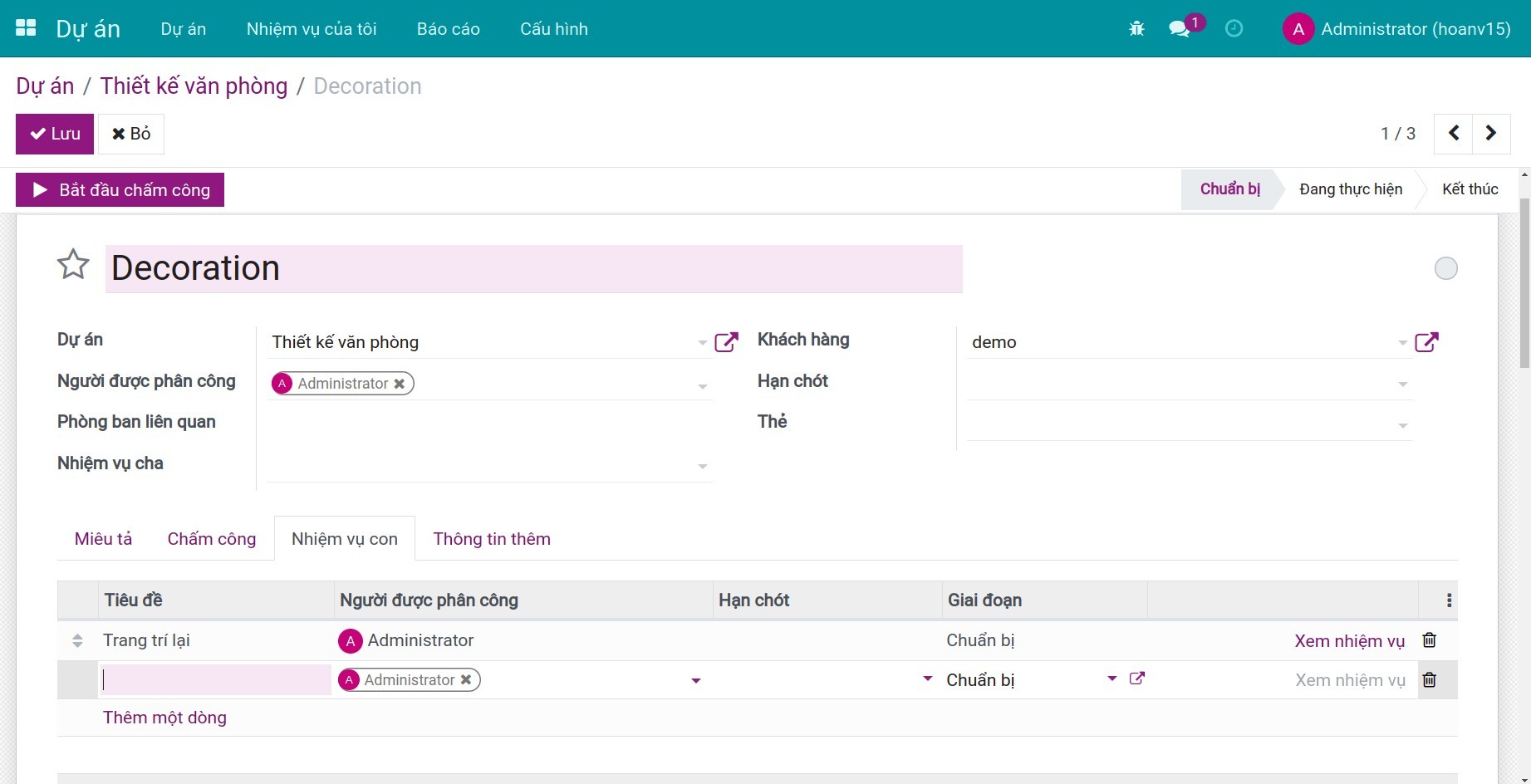The width and height of the screenshot is (1531, 784).
Task: Click the new subtask title input field
Action: tap(215, 680)
